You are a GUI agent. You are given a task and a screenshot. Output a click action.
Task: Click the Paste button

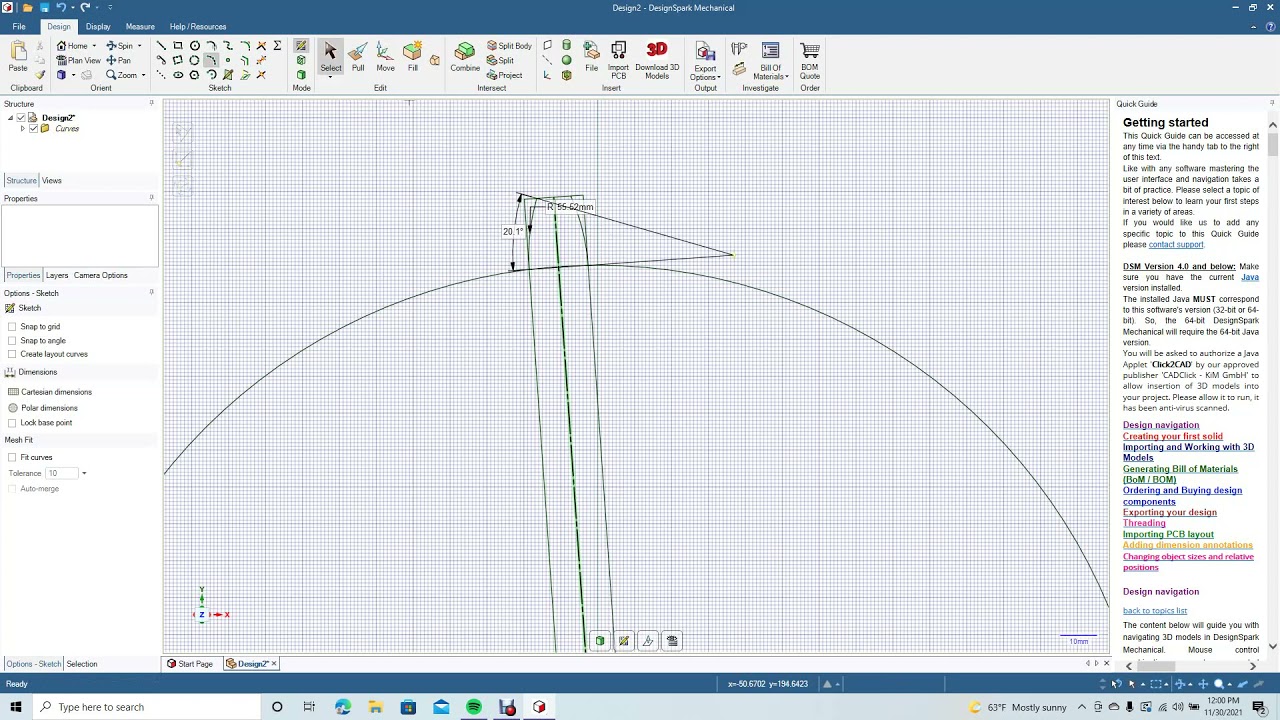pyautogui.click(x=18, y=58)
